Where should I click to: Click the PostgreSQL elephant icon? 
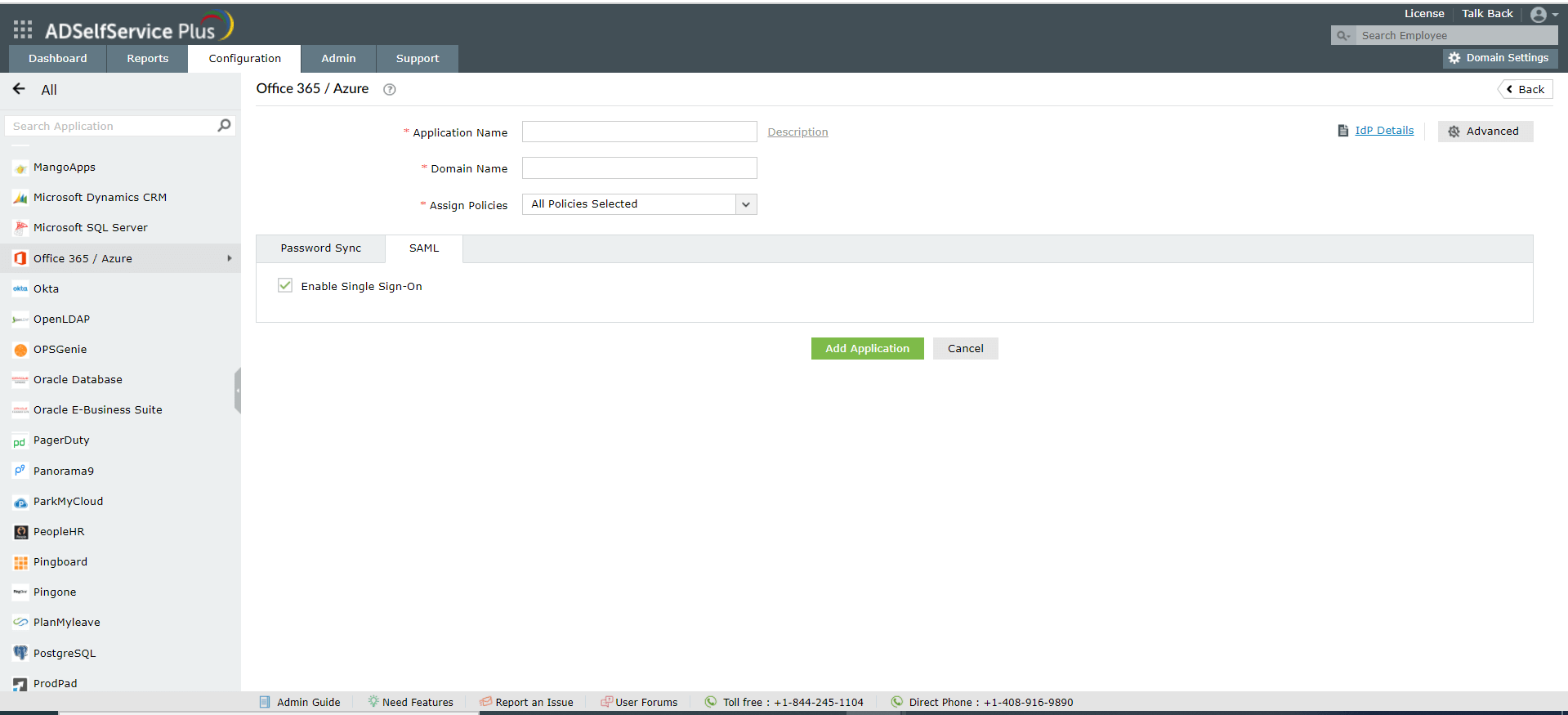tap(20, 653)
